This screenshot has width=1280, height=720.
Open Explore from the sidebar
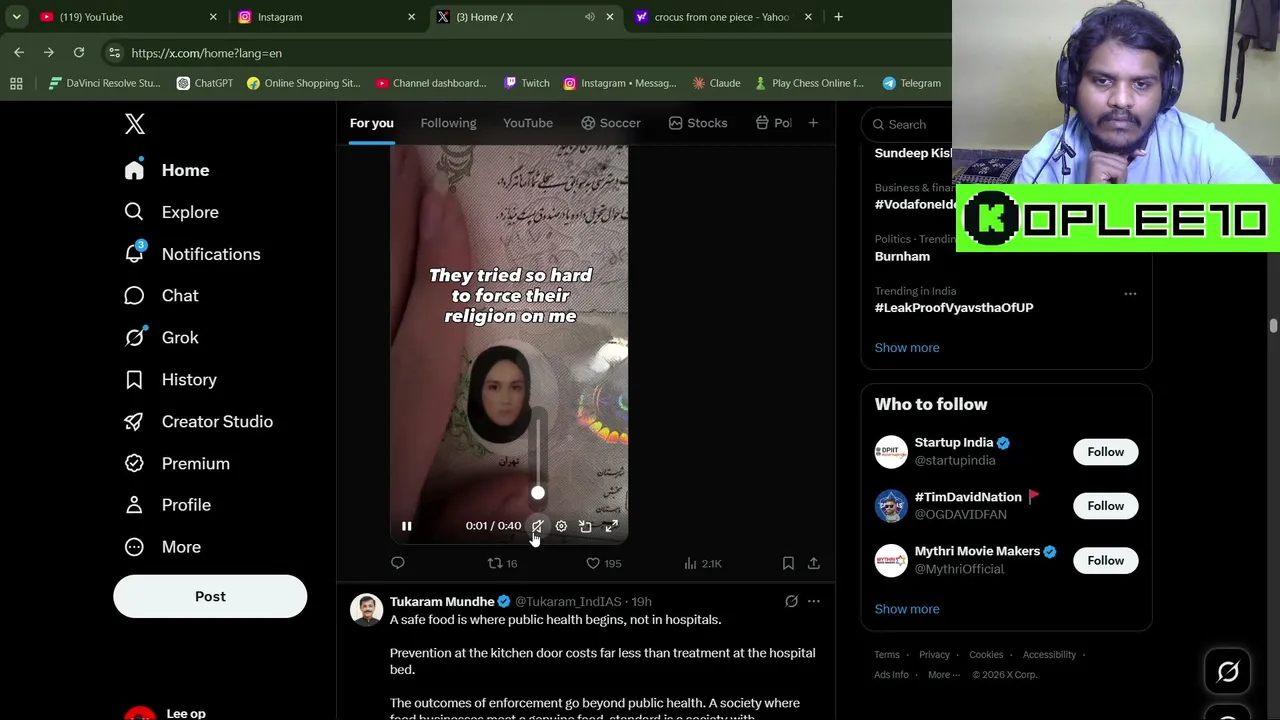pos(171,212)
